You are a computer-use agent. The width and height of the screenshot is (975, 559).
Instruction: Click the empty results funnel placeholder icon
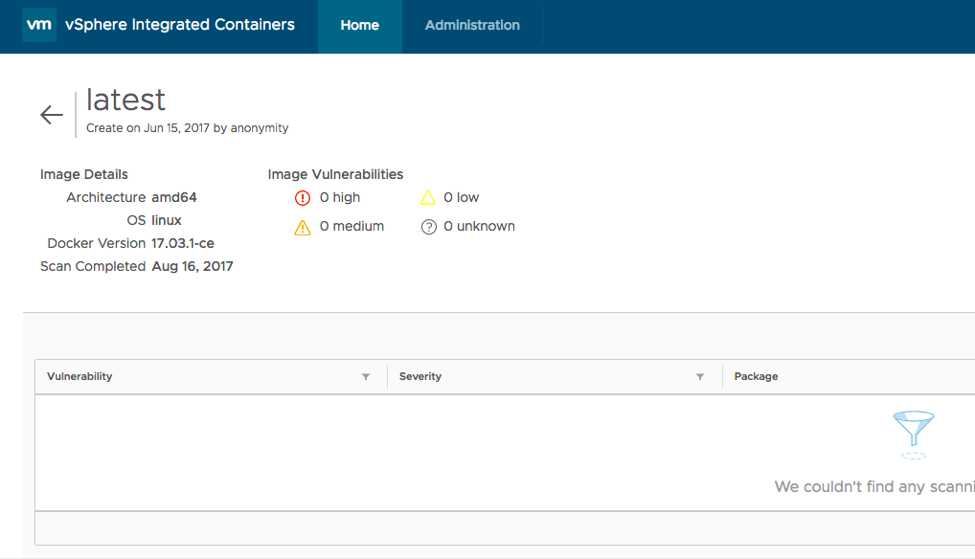(913, 435)
